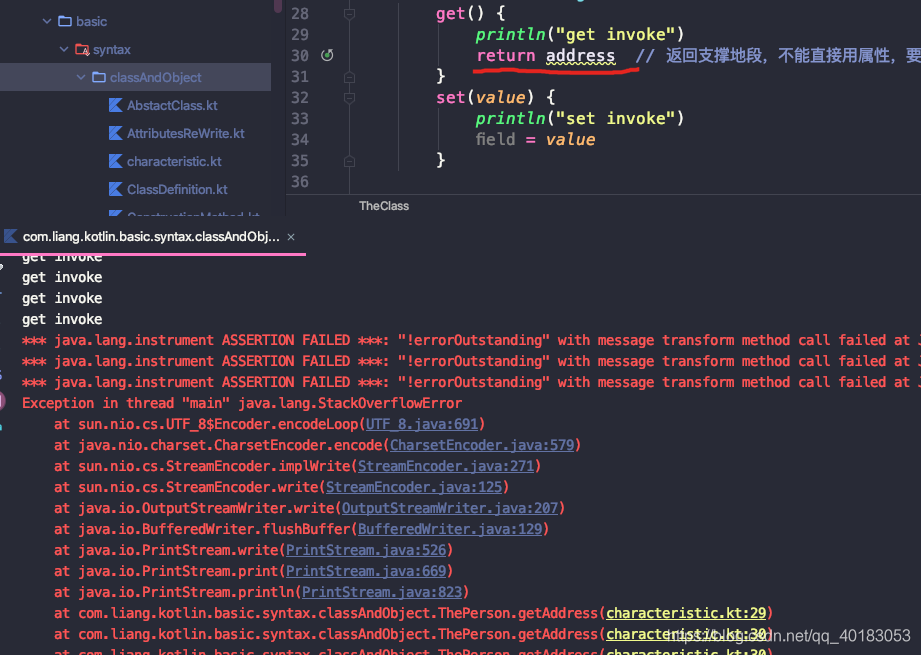The height and width of the screenshot is (655, 921).
Task: Open PrintStream.java:823 link
Action: pos(382,593)
